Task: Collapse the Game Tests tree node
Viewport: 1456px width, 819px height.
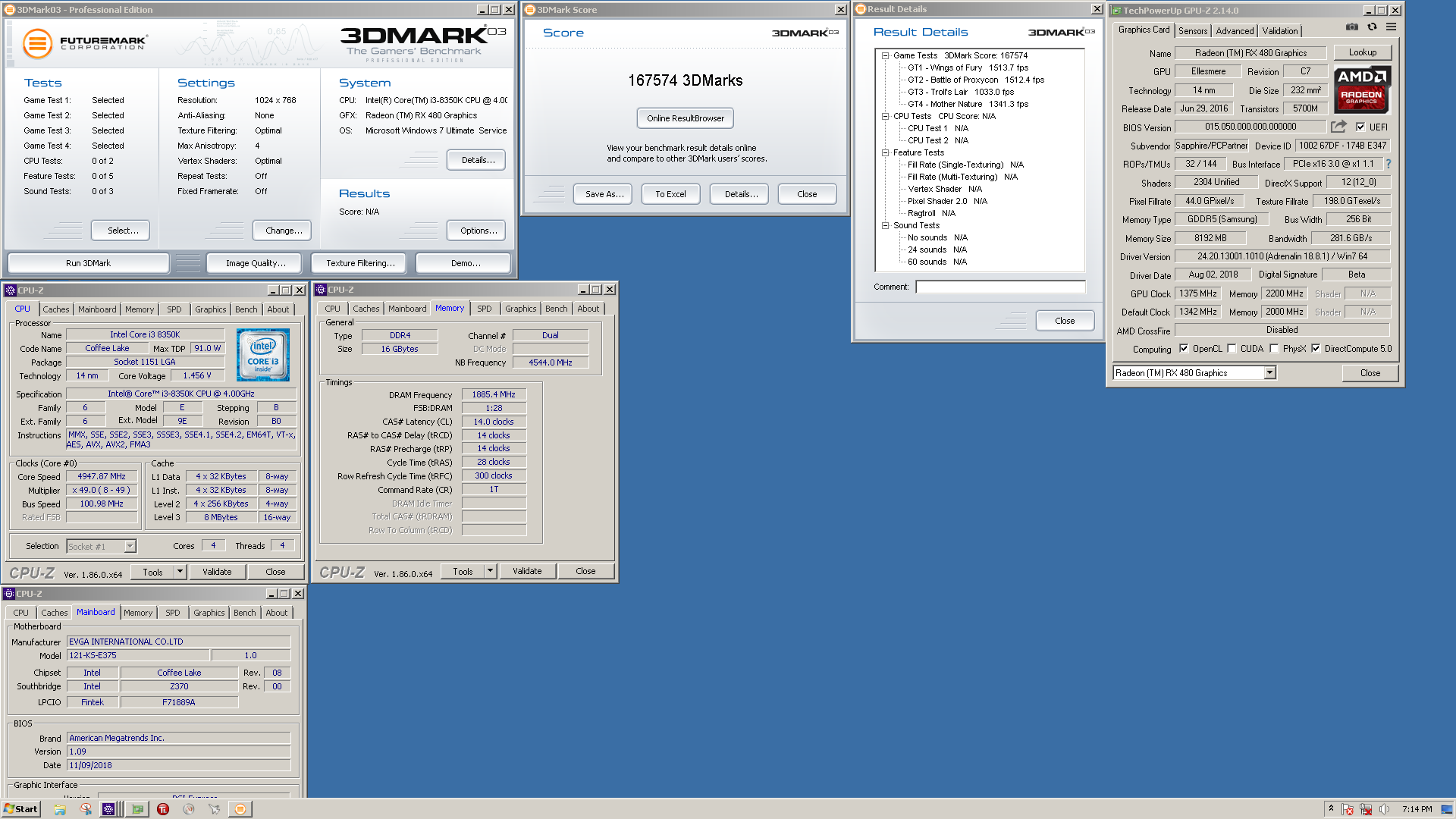Action: (x=885, y=55)
